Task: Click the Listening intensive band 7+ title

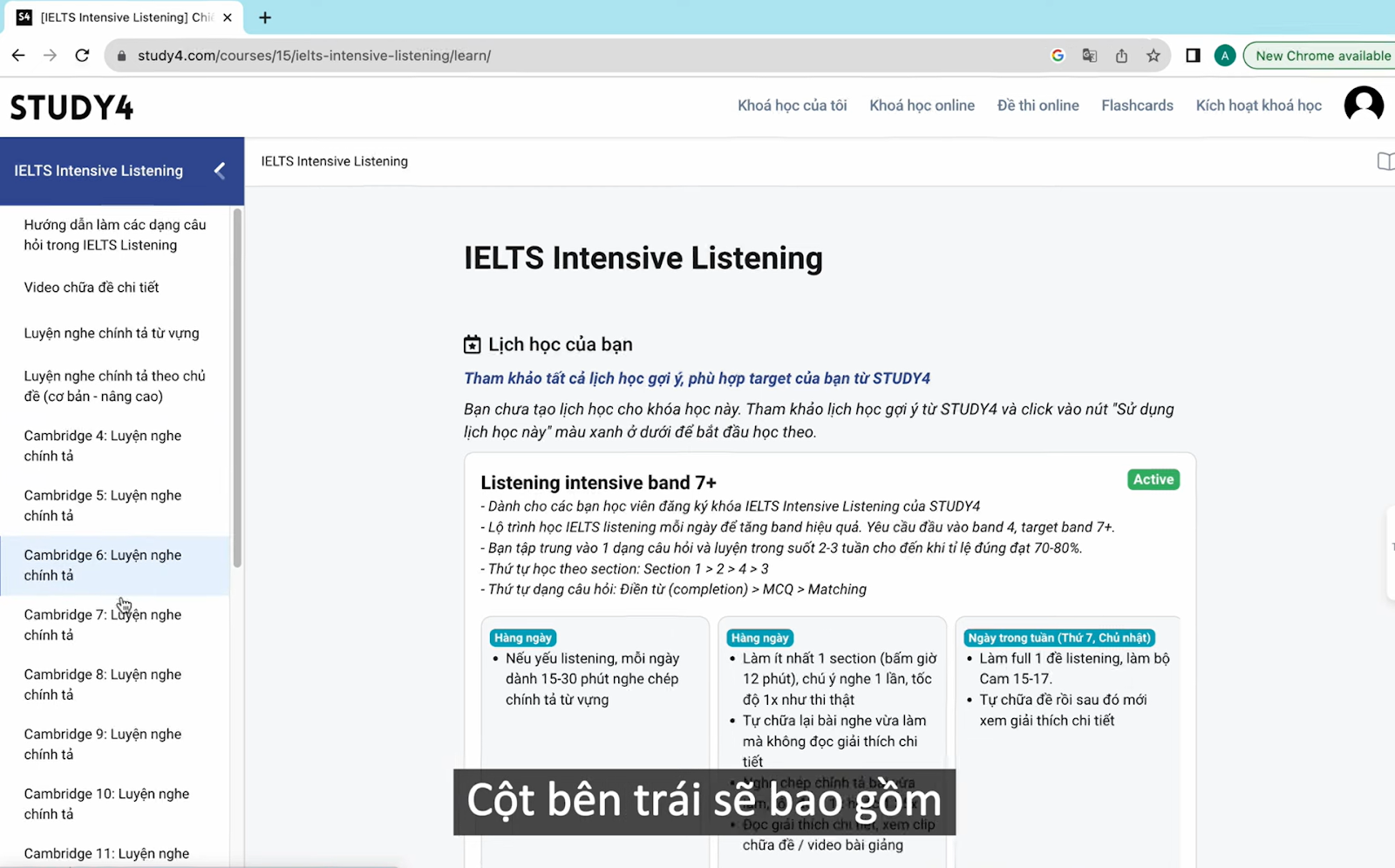Action: coord(598,483)
